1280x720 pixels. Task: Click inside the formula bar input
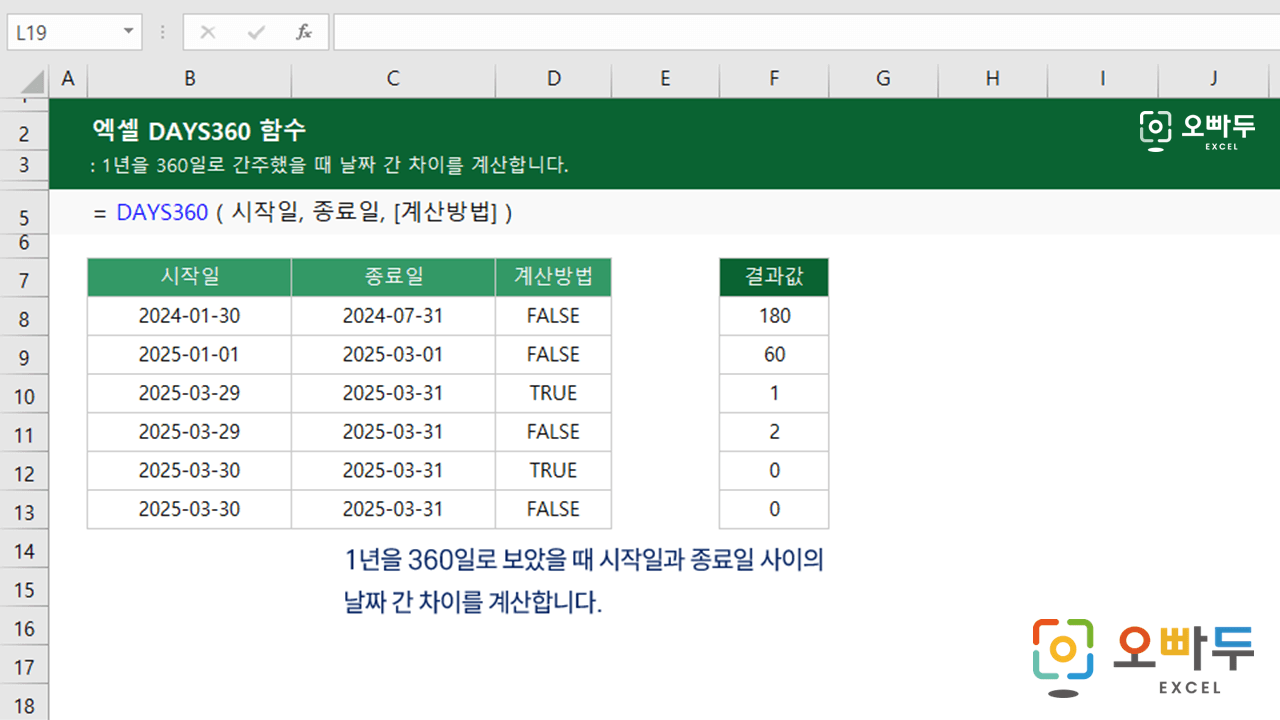pyautogui.click(x=800, y=32)
